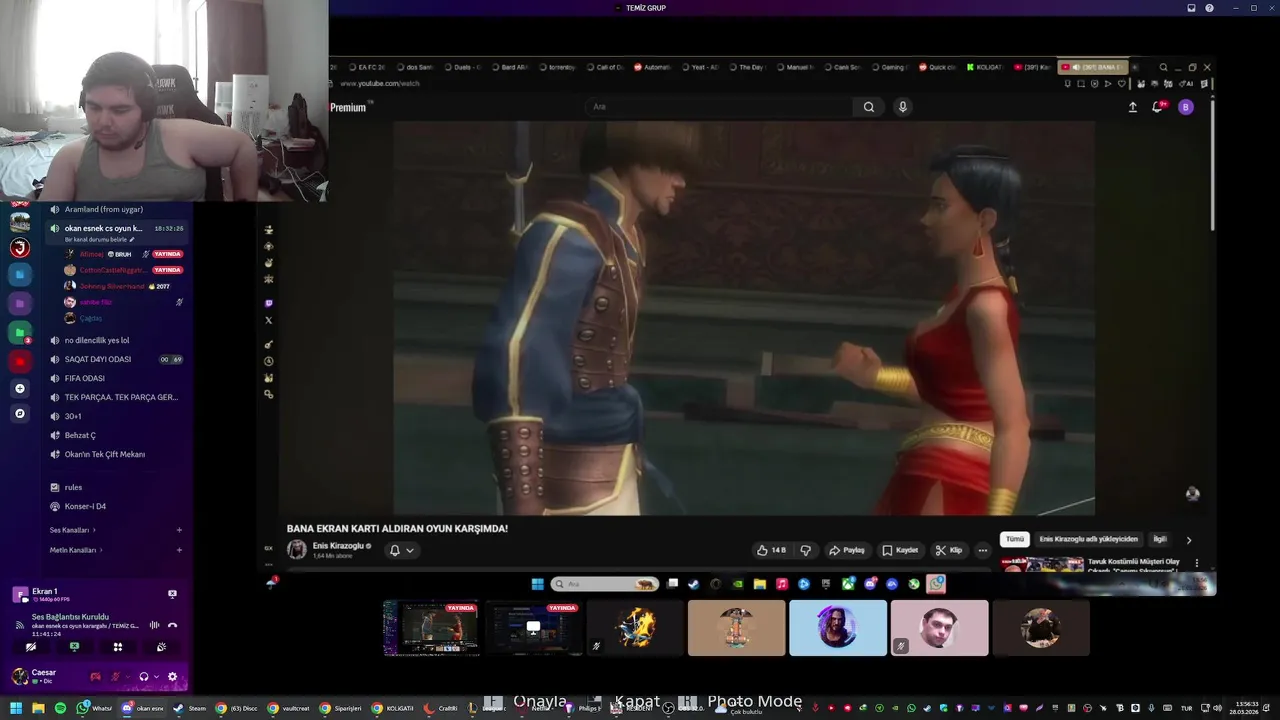Select Cyberpunk avatar participant tile
The height and width of the screenshot is (720, 1280).
pyautogui.click(x=838, y=628)
